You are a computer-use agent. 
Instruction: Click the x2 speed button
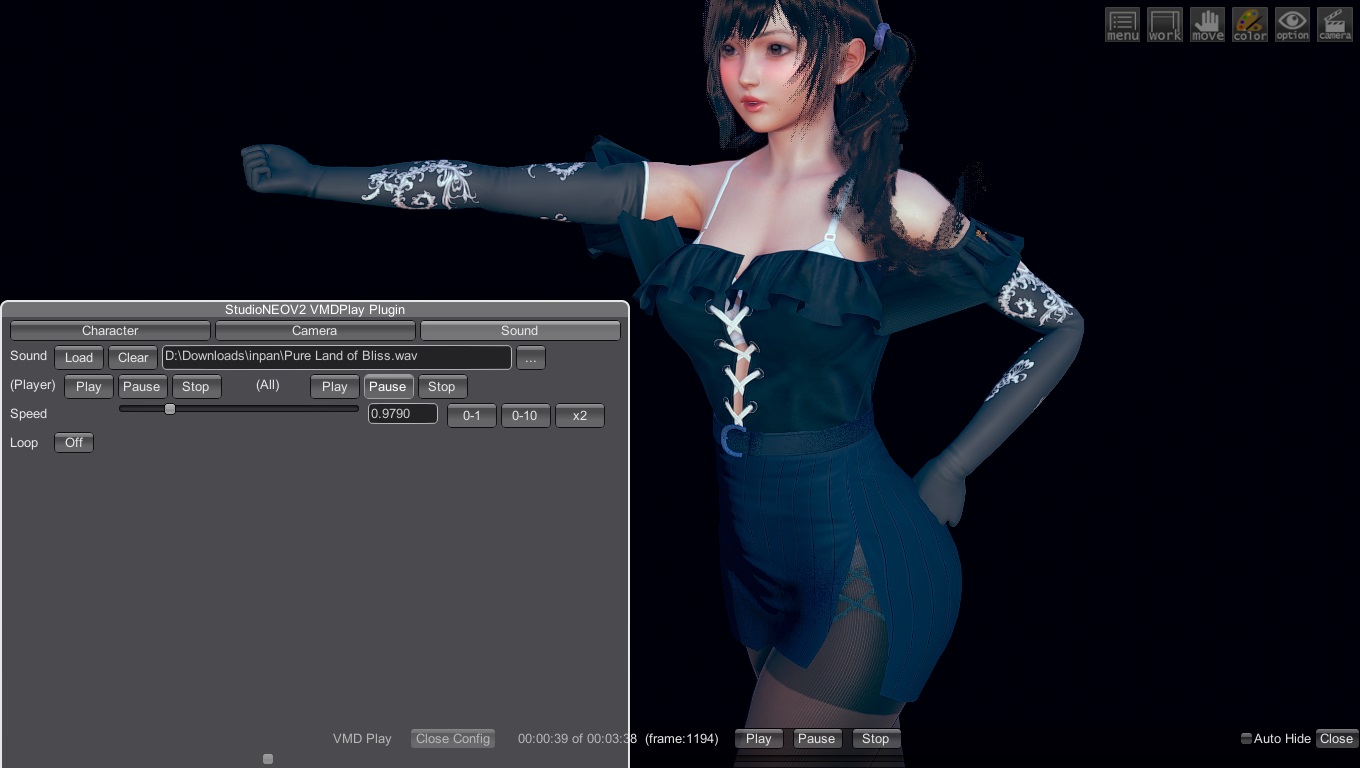[580, 415]
